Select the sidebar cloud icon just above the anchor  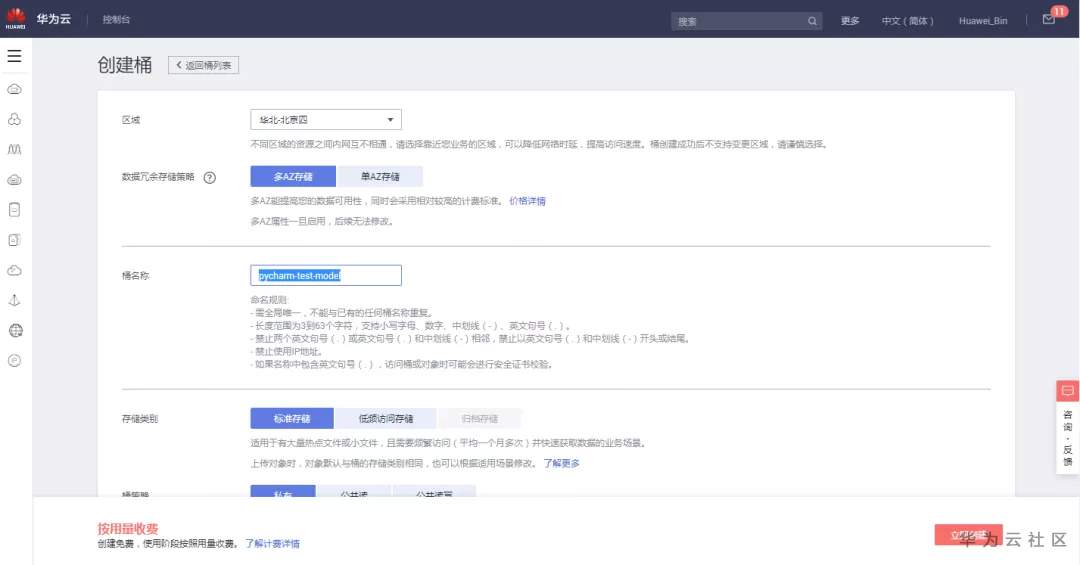coord(14,270)
